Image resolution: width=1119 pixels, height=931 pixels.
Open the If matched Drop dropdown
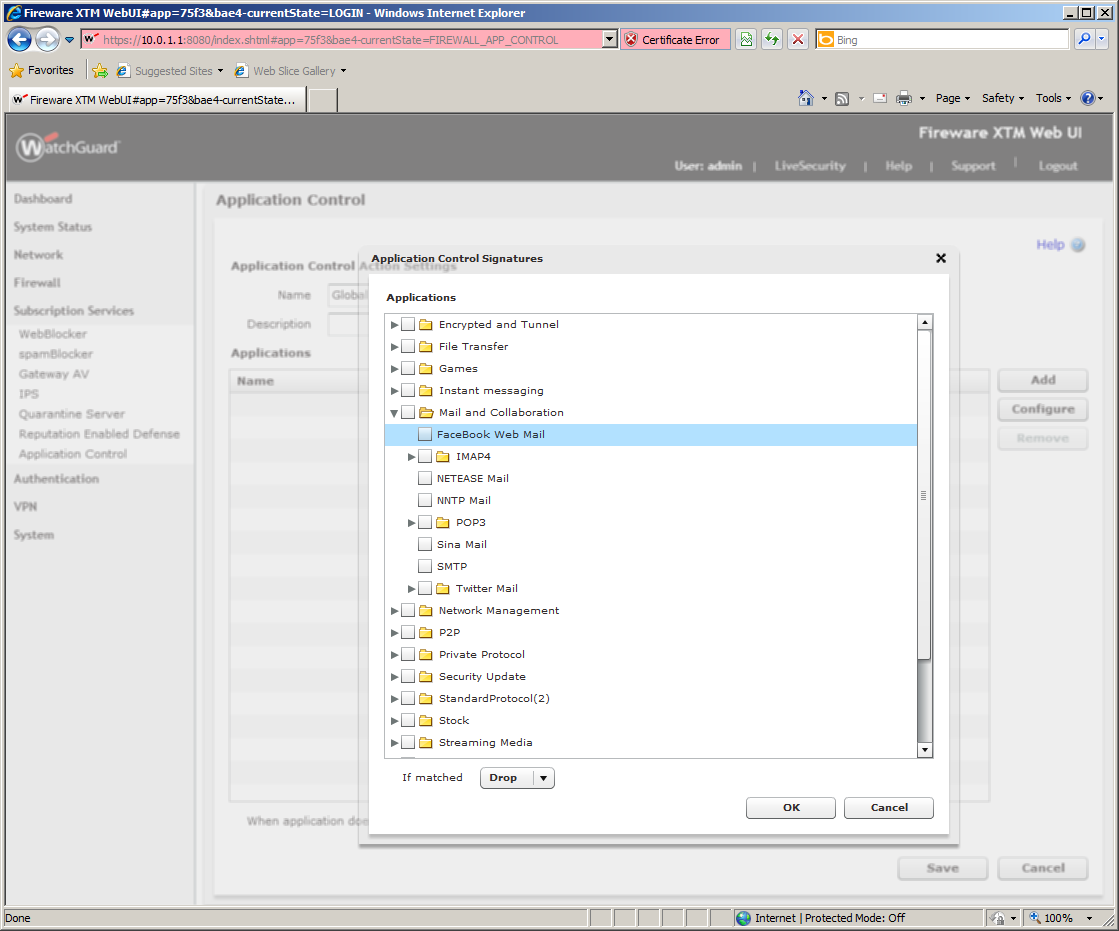pos(543,778)
